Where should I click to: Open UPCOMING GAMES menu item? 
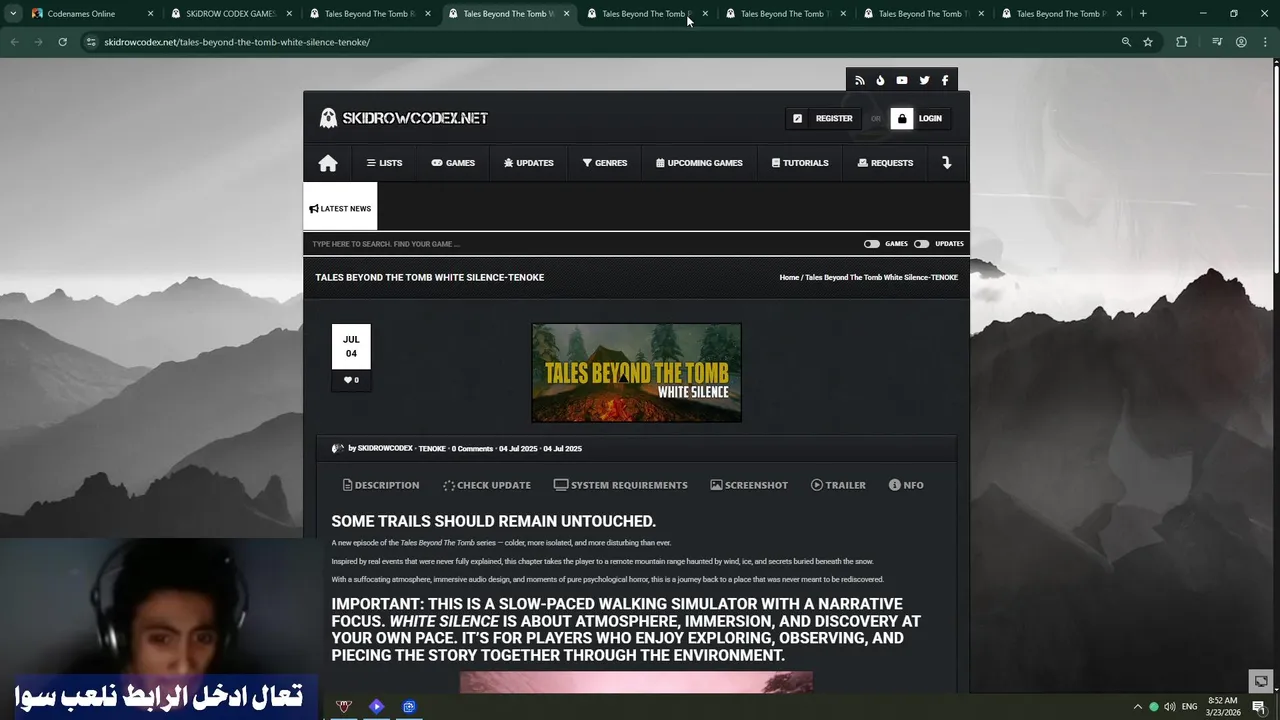pos(699,163)
